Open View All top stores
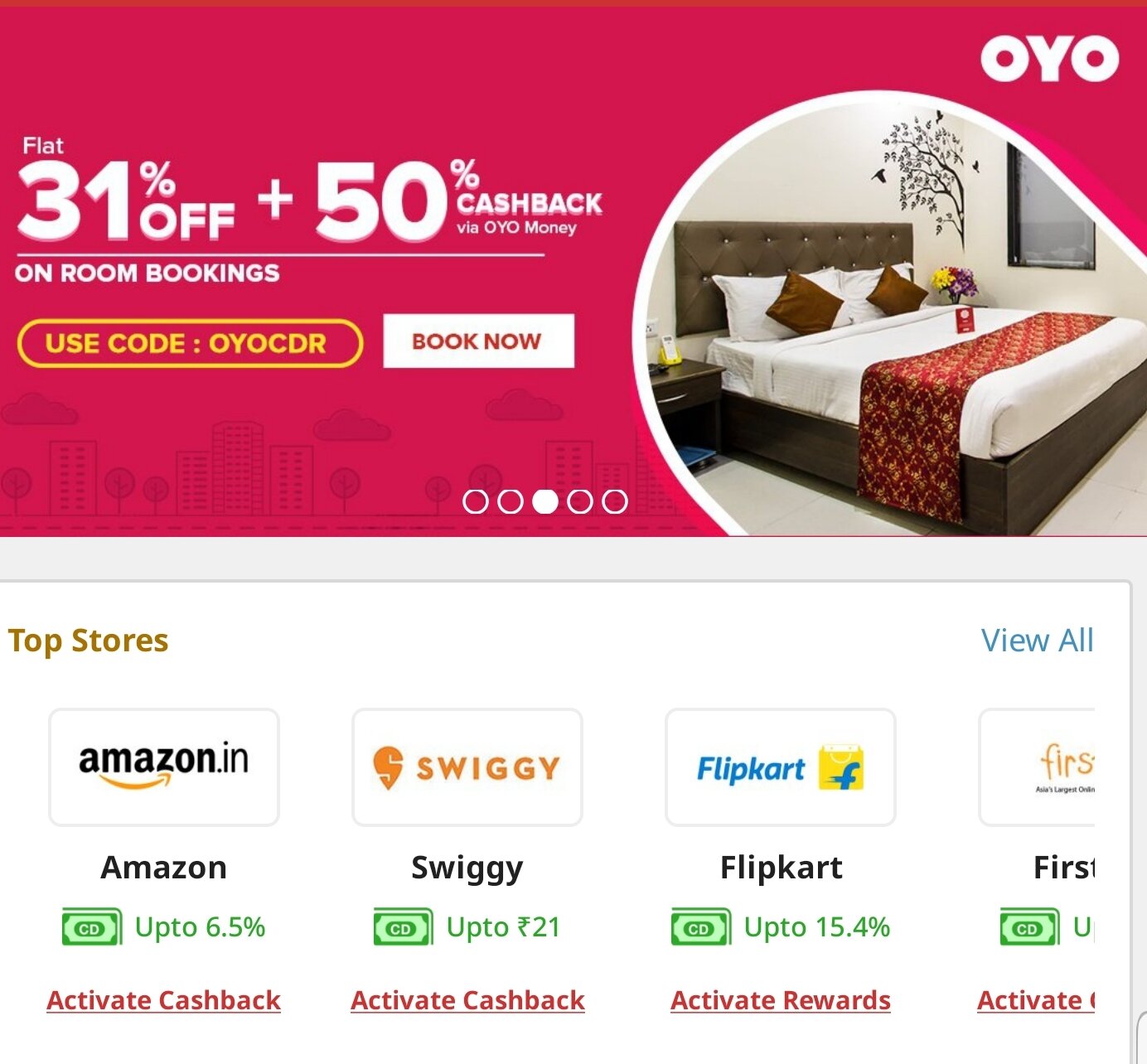This screenshot has width=1147, height=1064. point(1037,641)
